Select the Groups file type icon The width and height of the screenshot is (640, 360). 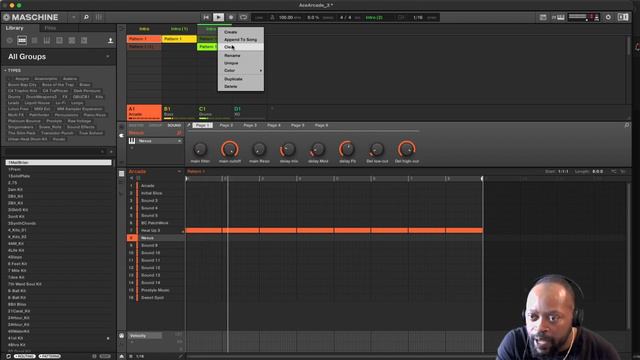(x=22, y=40)
